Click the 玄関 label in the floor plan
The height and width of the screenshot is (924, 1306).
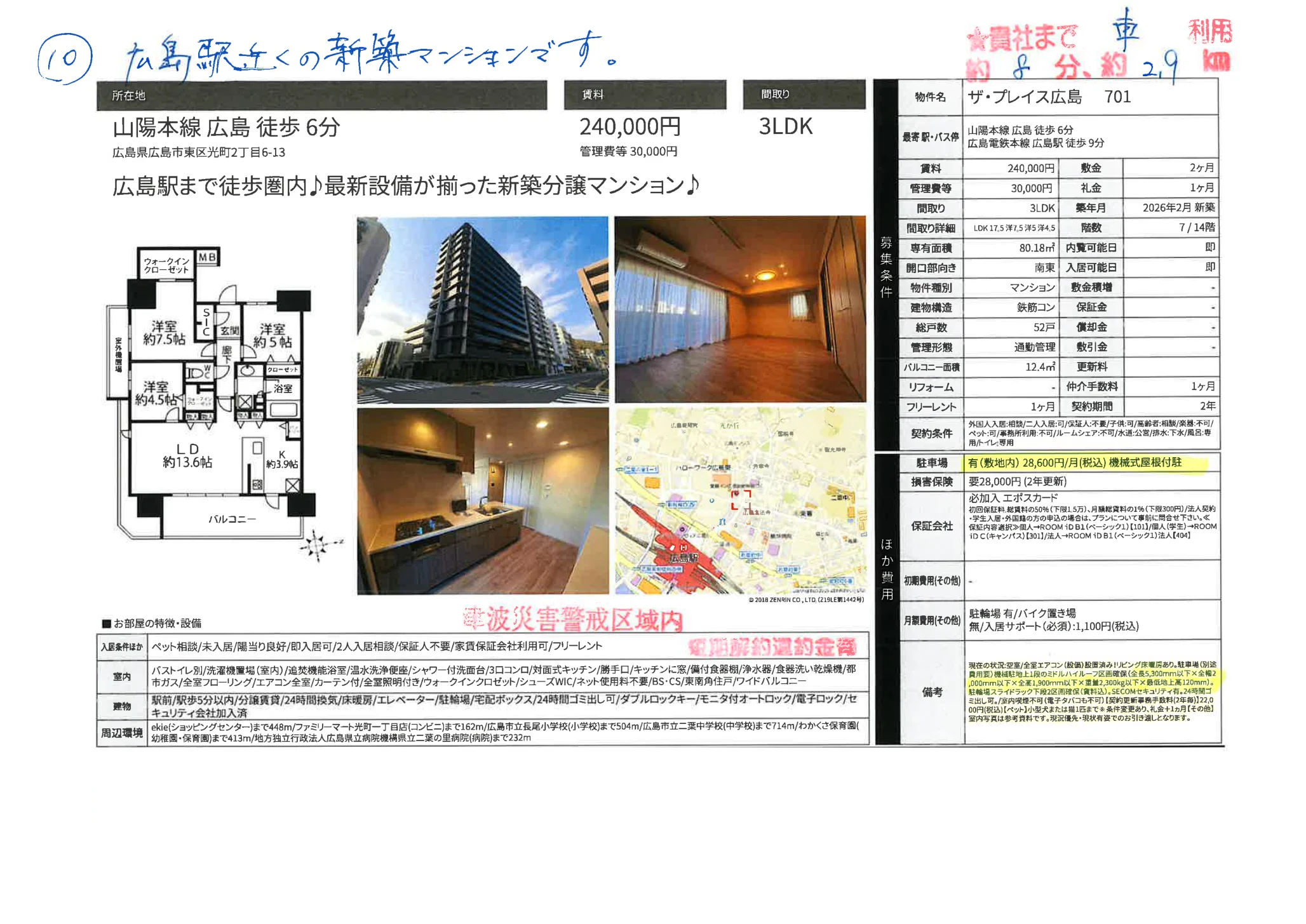pyautogui.click(x=229, y=331)
